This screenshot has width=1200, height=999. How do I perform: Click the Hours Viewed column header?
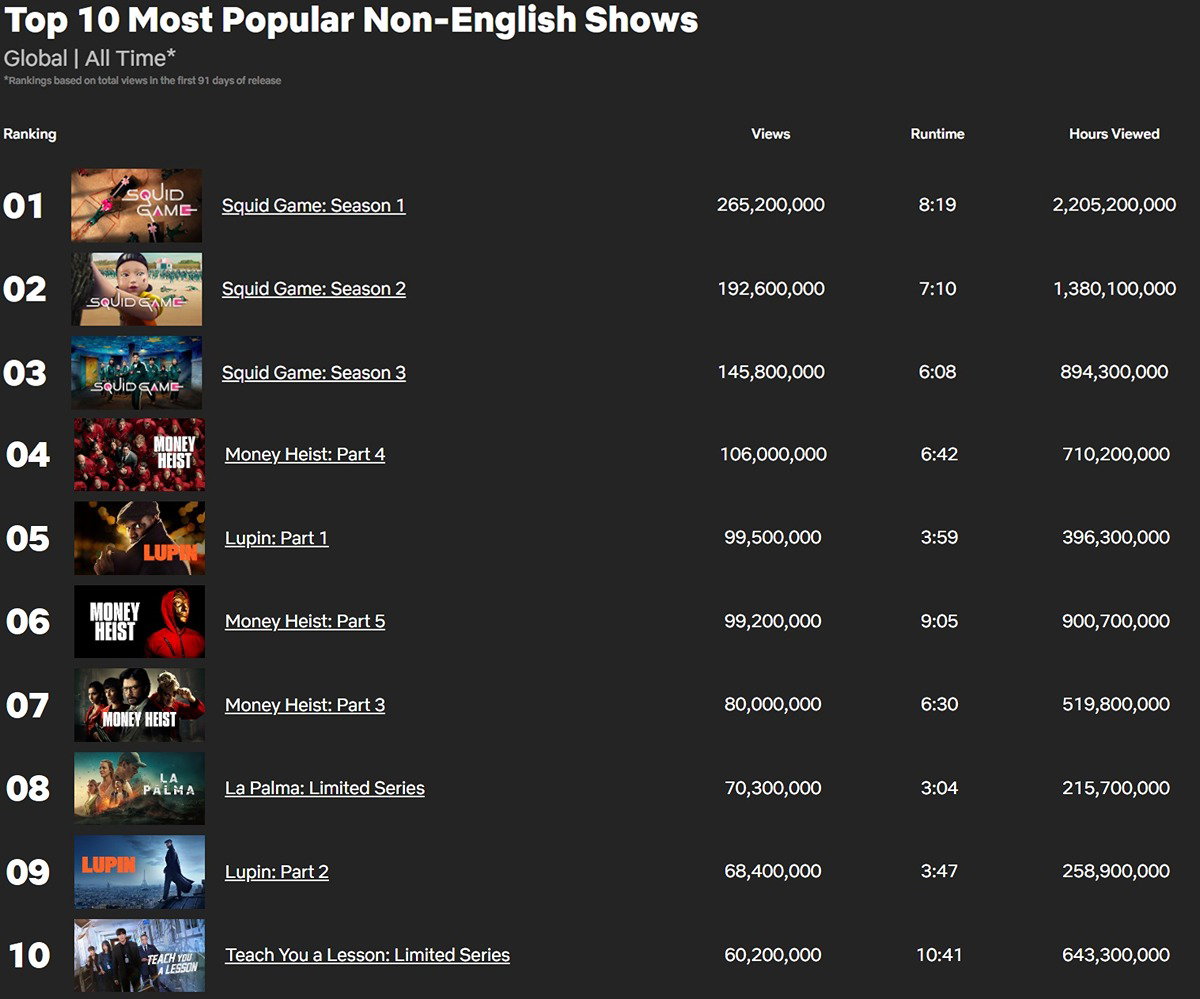pyautogui.click(x=1115, y=134)
